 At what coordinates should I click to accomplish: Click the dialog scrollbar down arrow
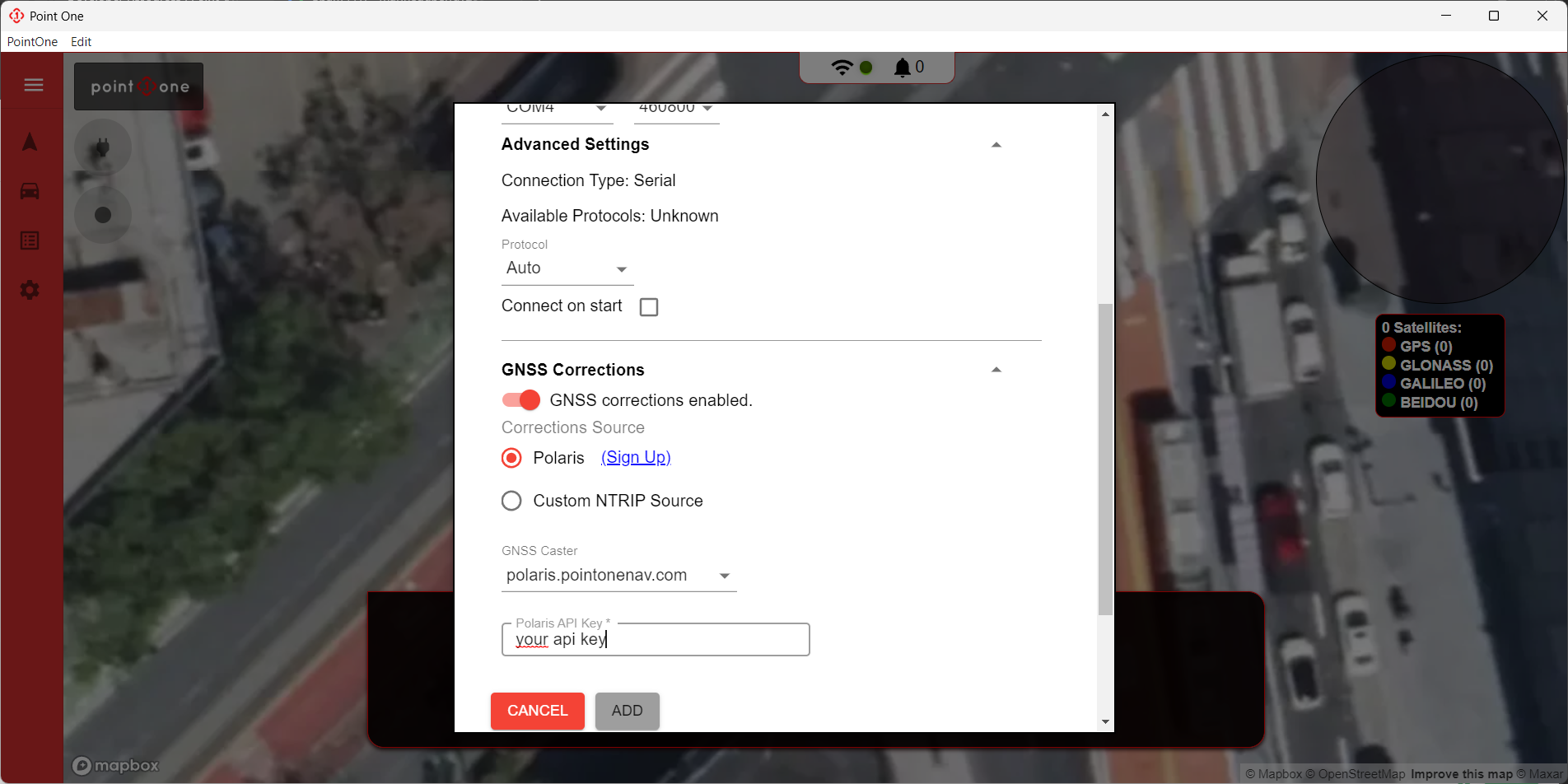(x=1105, y=721)
